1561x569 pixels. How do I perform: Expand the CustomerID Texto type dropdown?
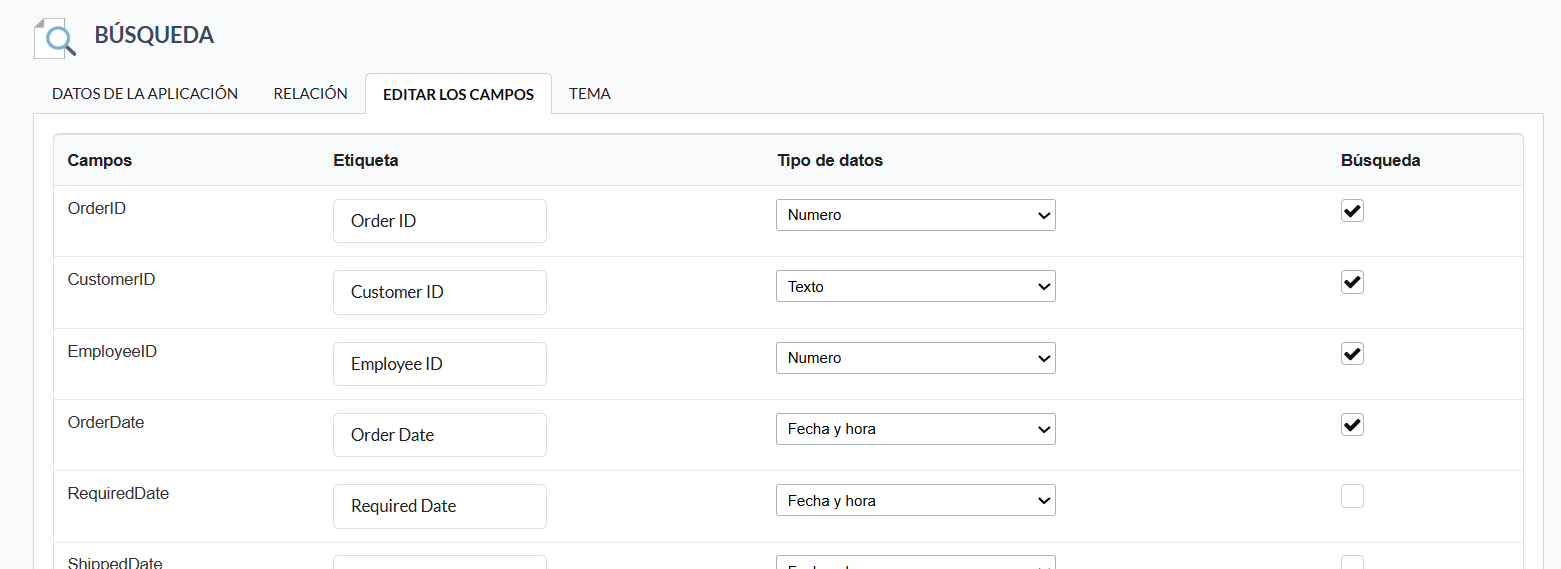point(915,287)
